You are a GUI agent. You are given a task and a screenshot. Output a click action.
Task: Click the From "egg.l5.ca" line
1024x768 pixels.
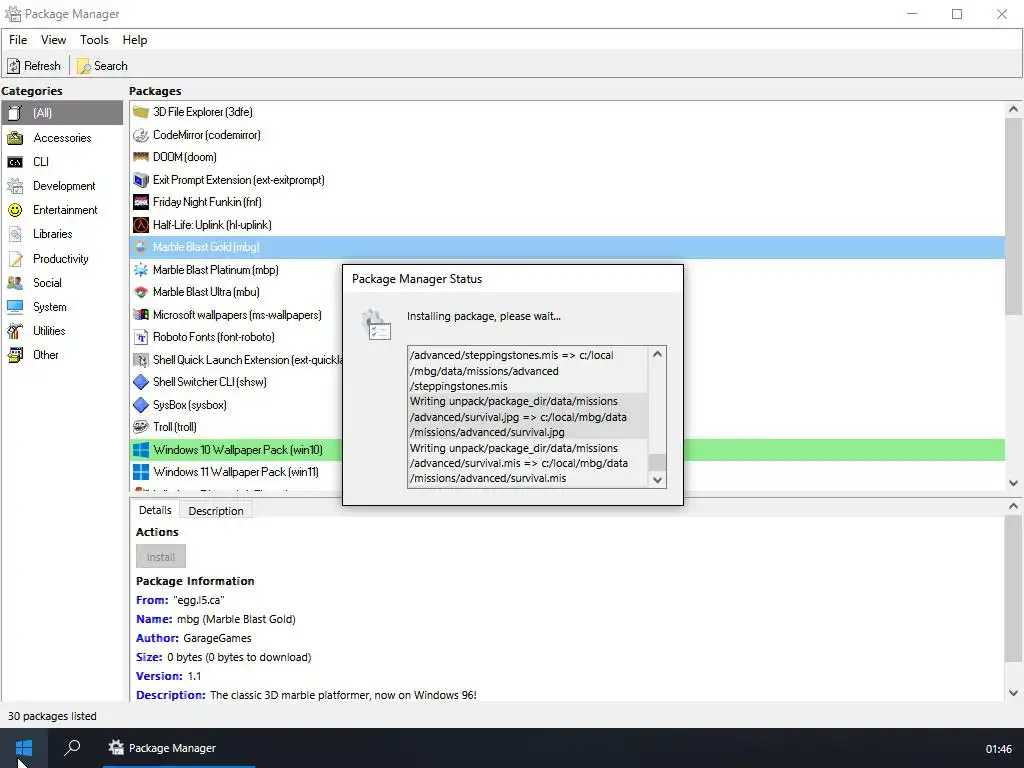point(180,600)
